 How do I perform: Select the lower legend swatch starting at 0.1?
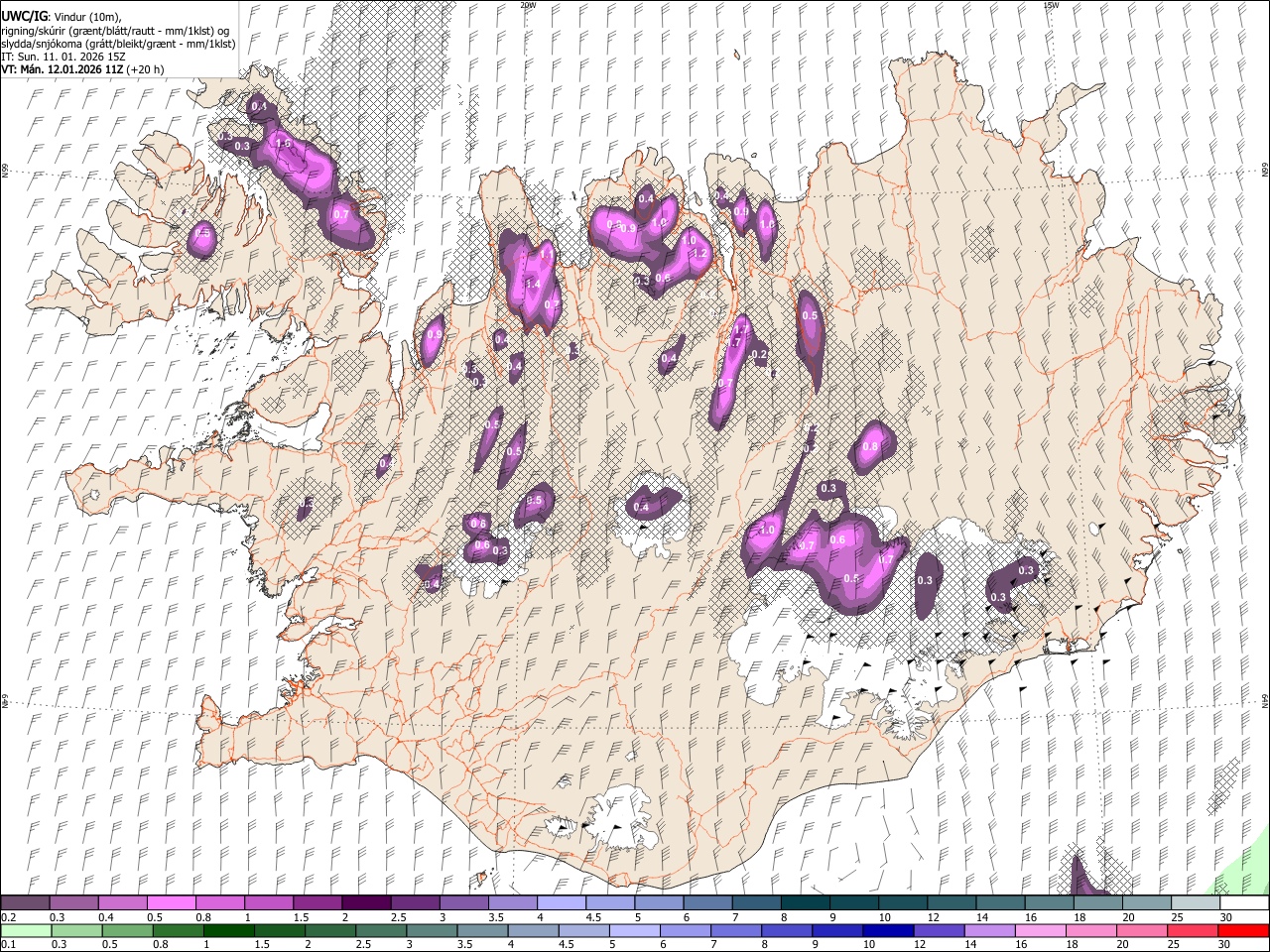coord(25,930)
